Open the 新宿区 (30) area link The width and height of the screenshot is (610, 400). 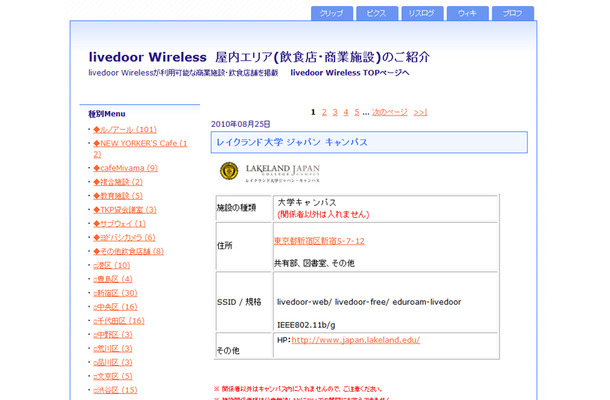tap(115, 293)
